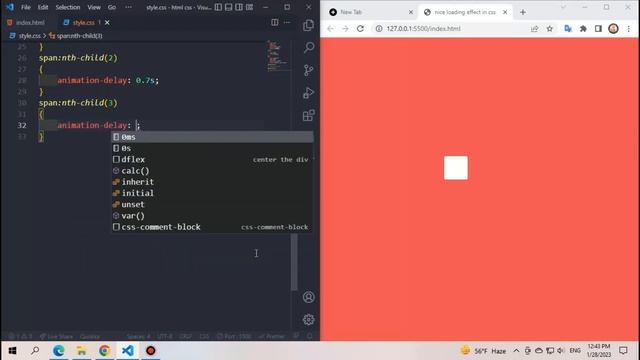The height and width of the screenshot is (360, 640).
Task: Select the 0s autocomplete suggestion
Action: click(x=212, y=148)
